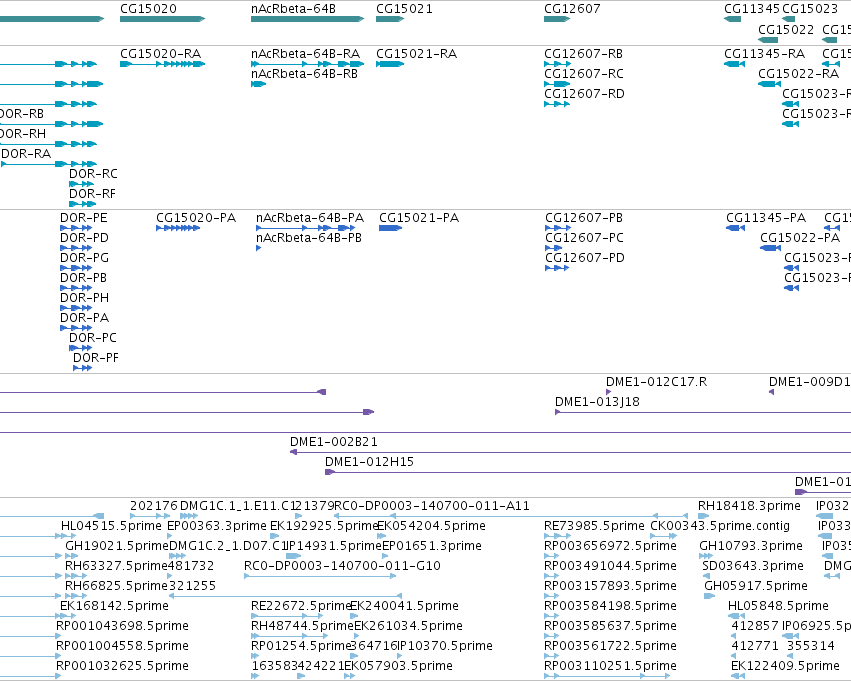Click EST RE73985.5prime label
The height and width of the screenshot is (681, 851).
[594, 526]
